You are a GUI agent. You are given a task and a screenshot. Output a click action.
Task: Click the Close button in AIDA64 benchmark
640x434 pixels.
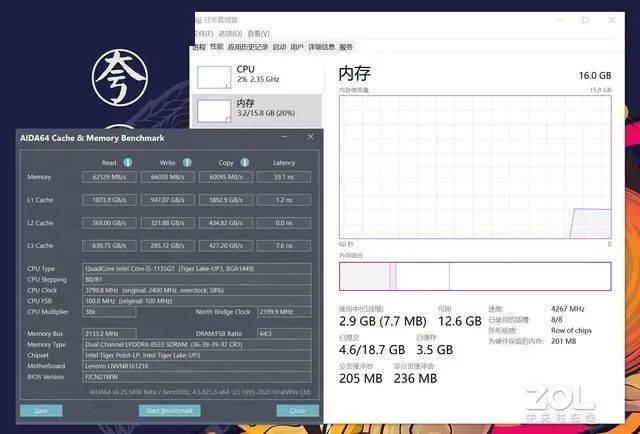tap(298, 410)
